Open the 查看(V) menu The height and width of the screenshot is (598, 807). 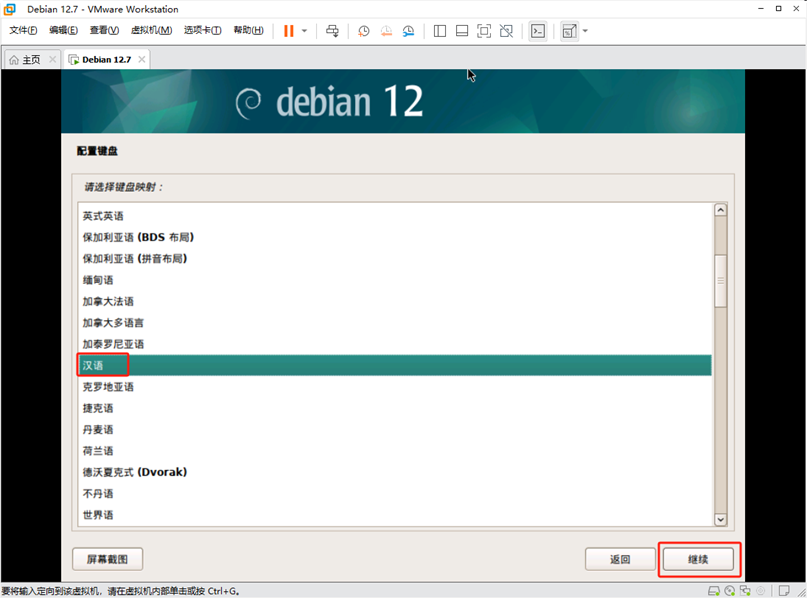(x=104, y=30)
